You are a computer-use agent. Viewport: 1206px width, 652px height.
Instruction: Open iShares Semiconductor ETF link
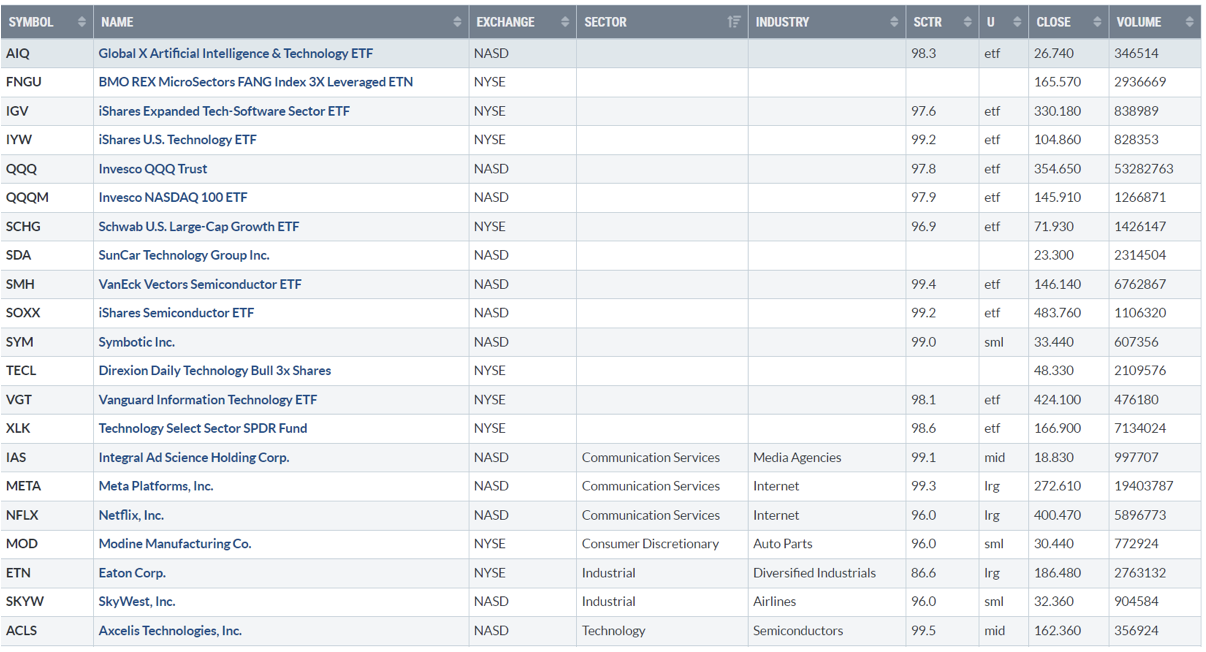pos(176,313)
